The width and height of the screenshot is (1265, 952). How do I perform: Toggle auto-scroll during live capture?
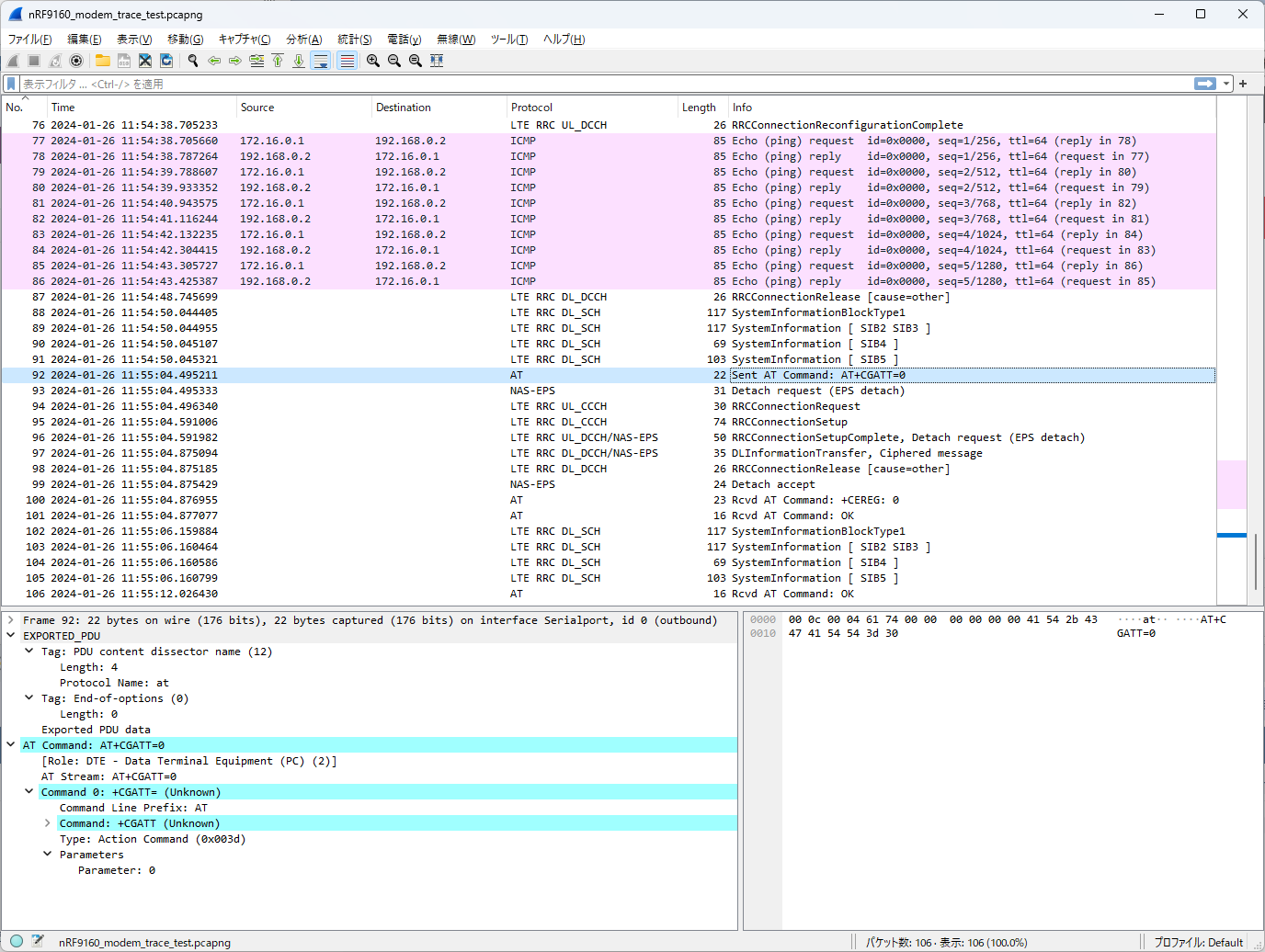321,61
